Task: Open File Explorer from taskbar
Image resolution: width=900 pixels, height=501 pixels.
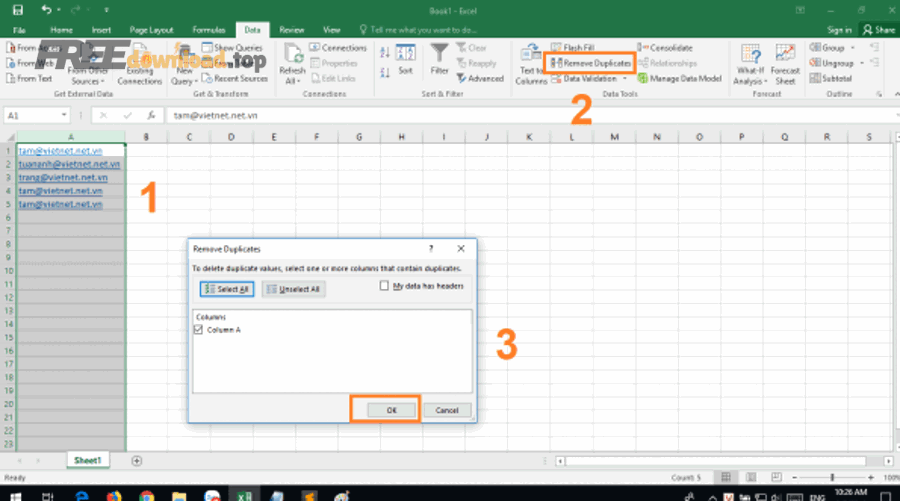Action: tap(179, 495)
